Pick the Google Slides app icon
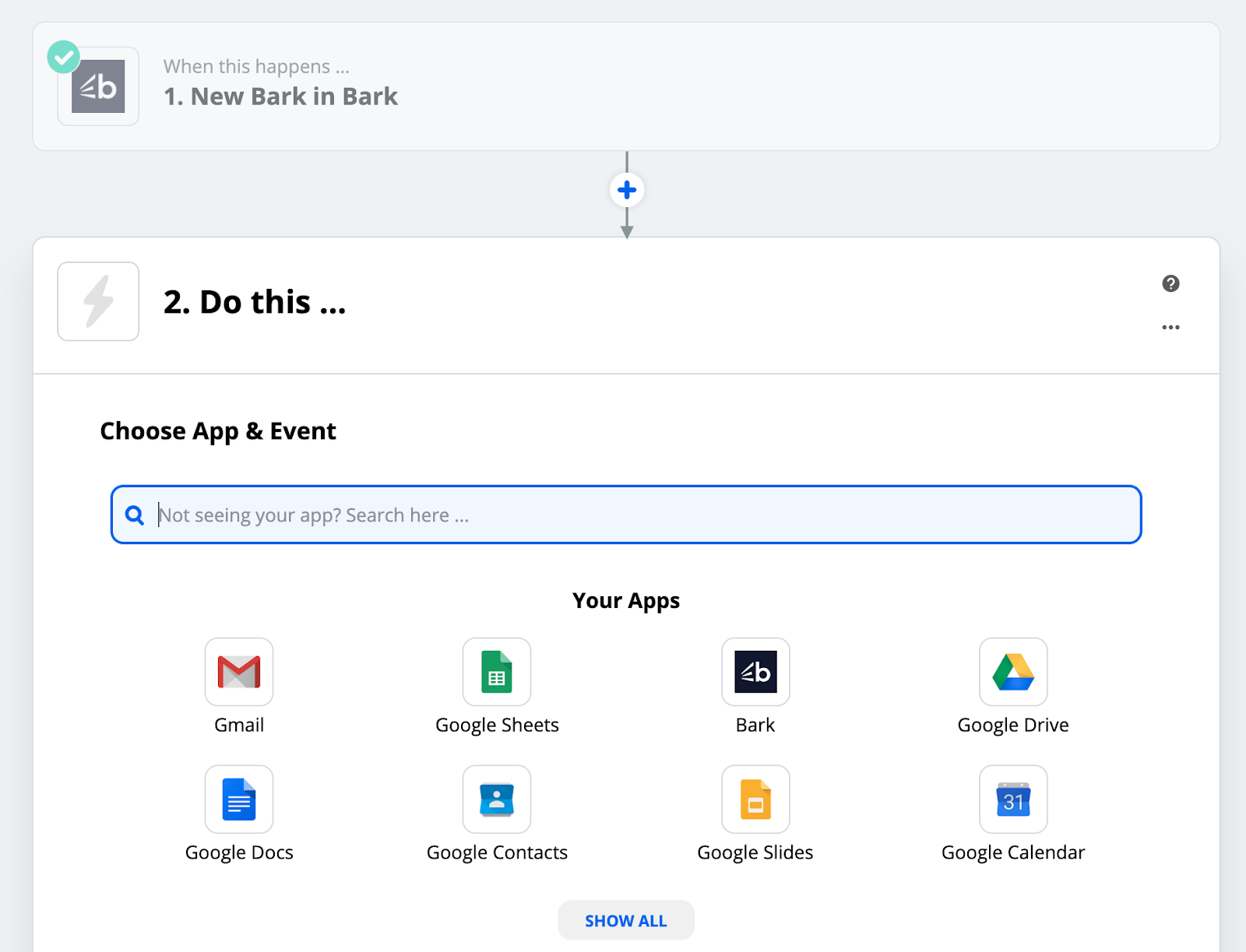This screenshot has width=1246, height=952. (755, 799)
